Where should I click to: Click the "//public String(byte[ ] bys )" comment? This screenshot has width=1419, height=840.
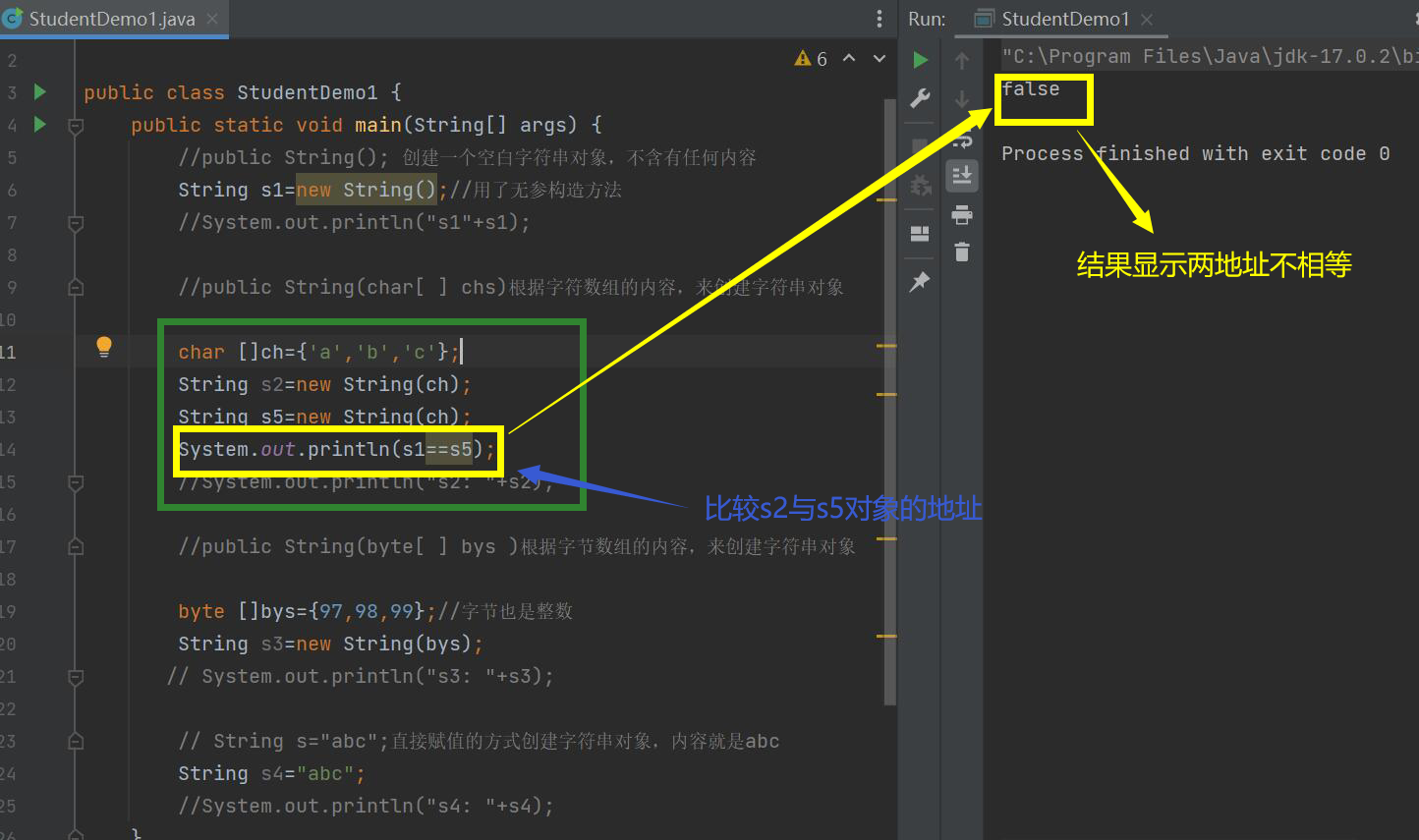point(517,546)
